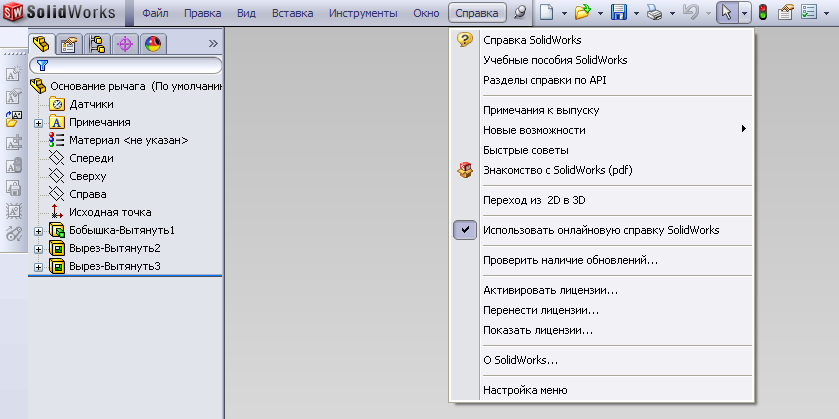Switch to DisplayManager color ball tab
This screenshot has width=839, height=419.
click(153, 44)
